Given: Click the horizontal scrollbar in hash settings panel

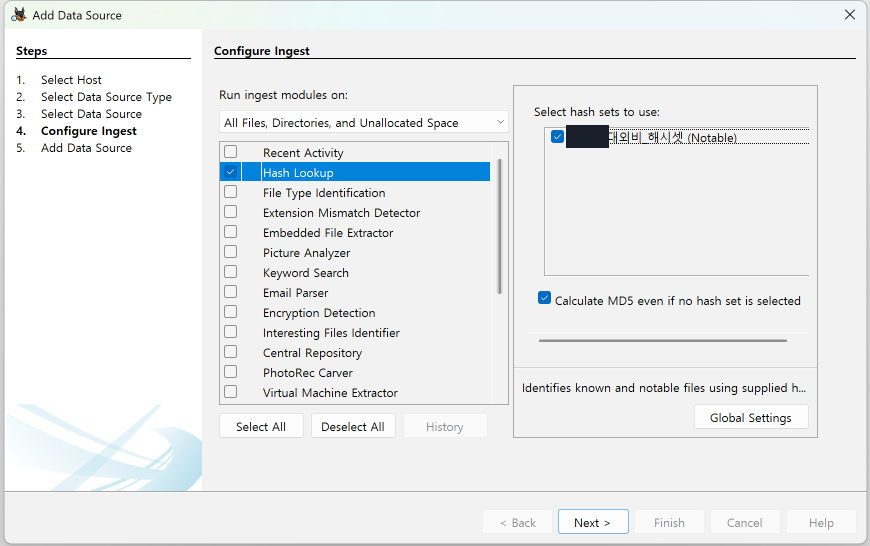Looking at the screenshot, I should (x=663, y=340).
